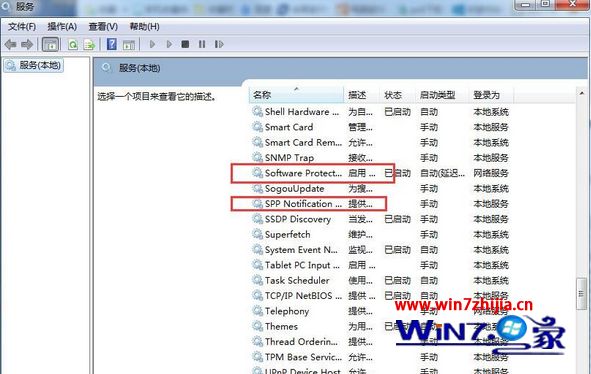
Task: Click the scroll-up arrow of the list scrollbar
Action: click(x=581, y=93)
